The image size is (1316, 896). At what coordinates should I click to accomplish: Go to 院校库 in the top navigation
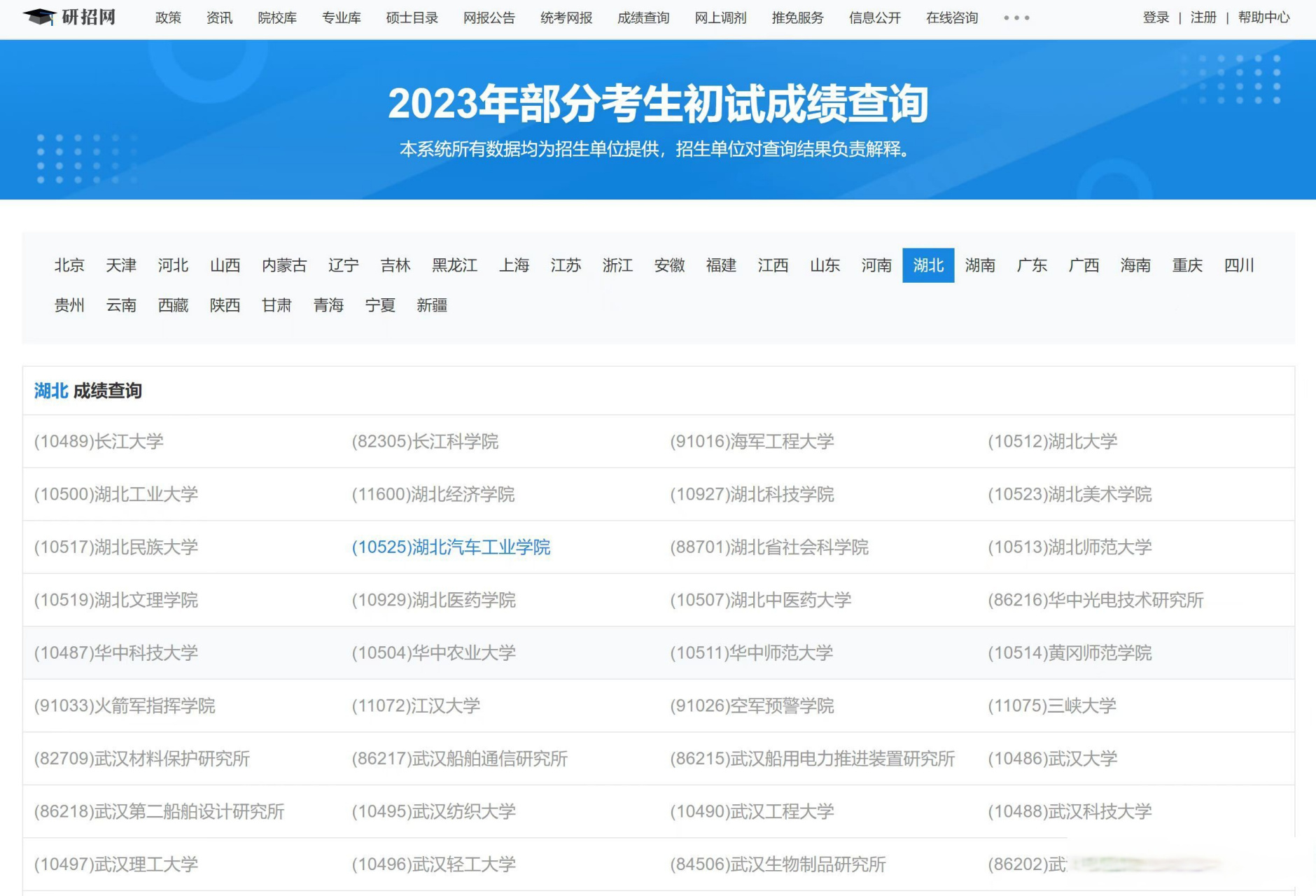tap(277, 18)
